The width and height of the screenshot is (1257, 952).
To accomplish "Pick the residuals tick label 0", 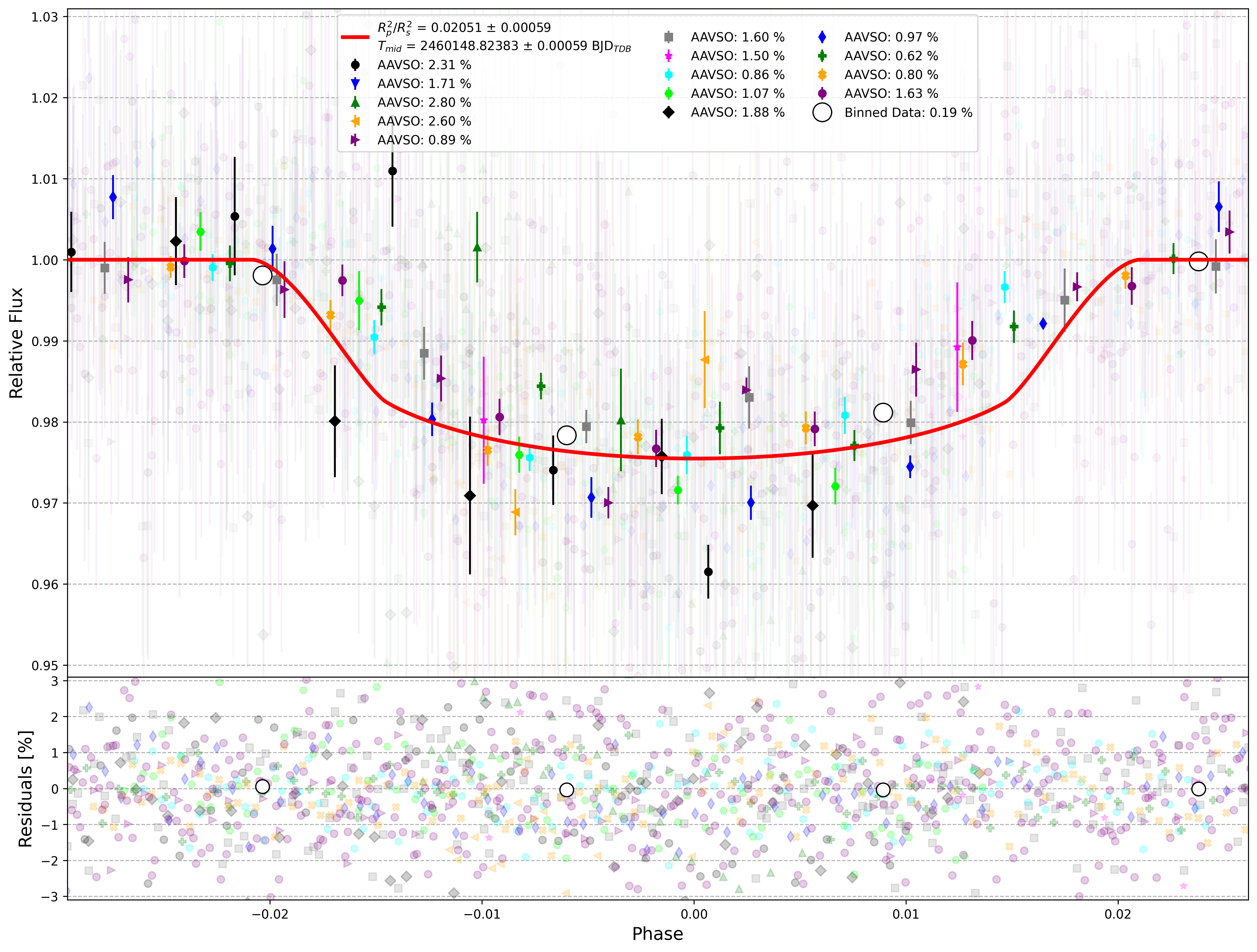I will click(x=55, y=789).
